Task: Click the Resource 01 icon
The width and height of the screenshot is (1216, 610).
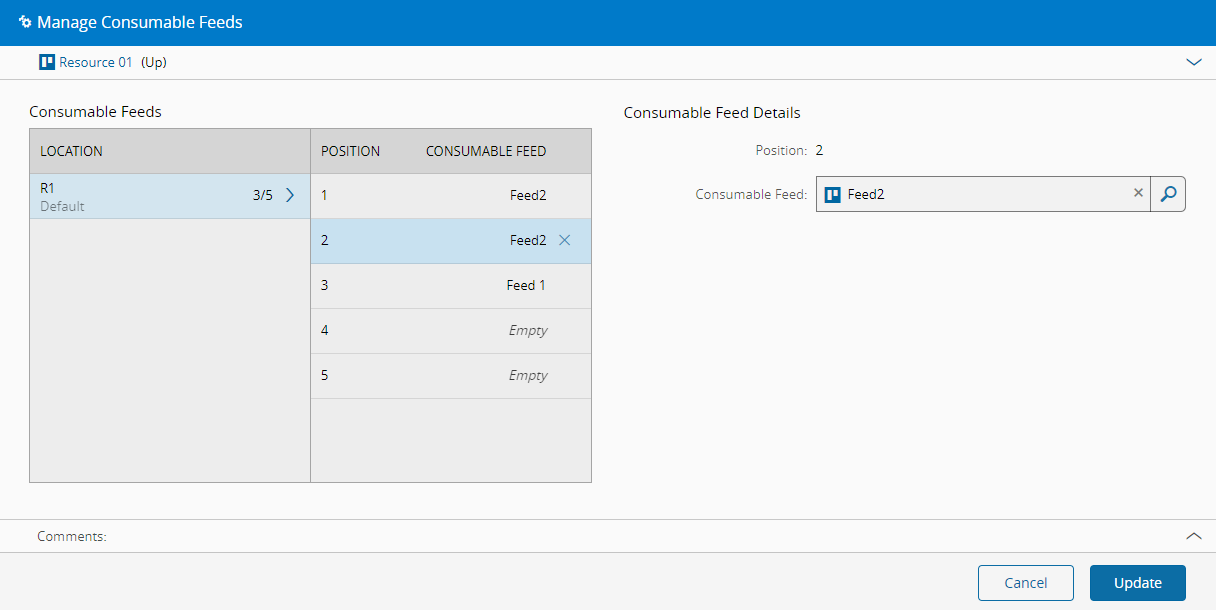Action: pos(46,62)
